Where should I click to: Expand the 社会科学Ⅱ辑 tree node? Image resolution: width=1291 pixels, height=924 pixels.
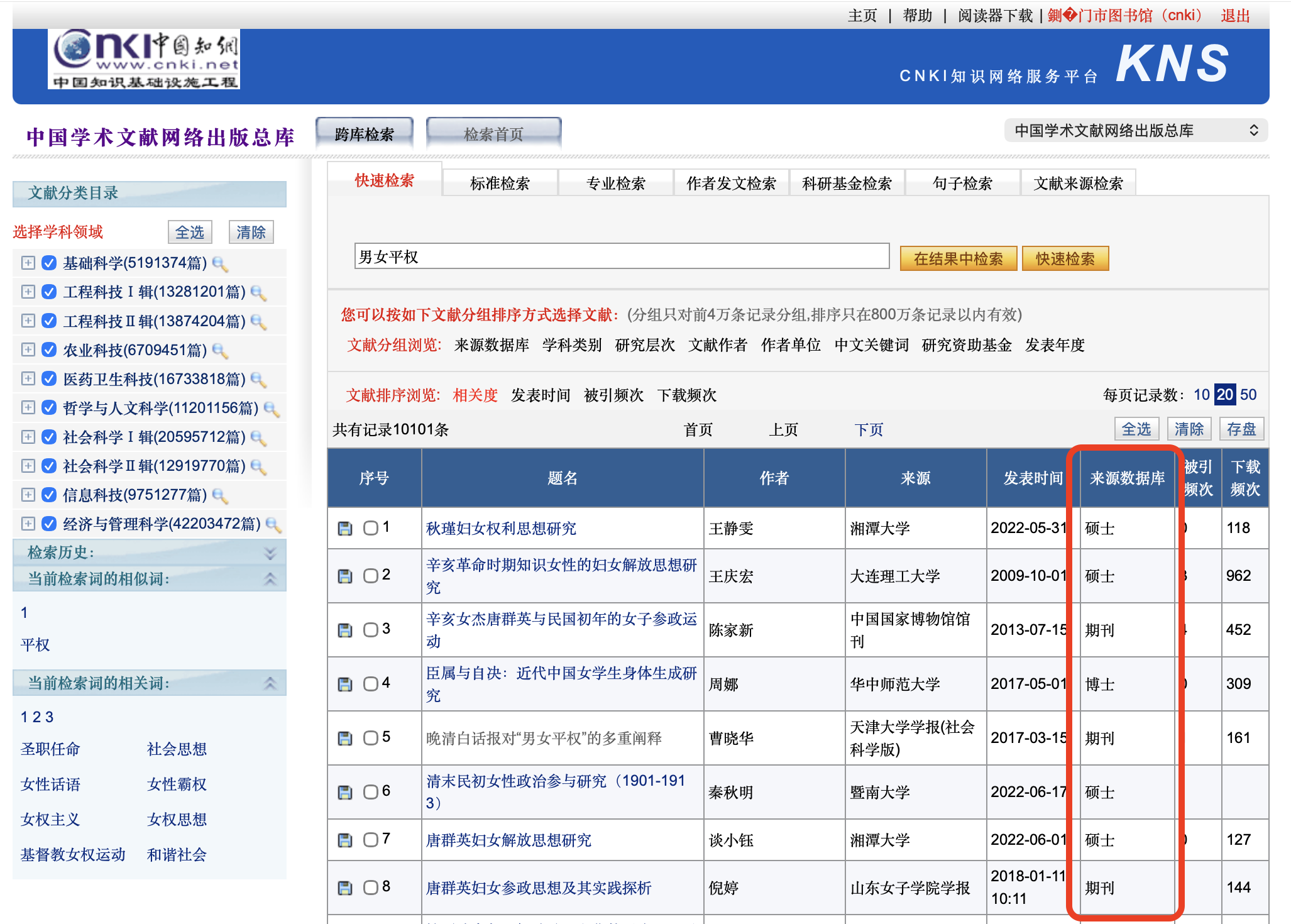pos(28,466)
